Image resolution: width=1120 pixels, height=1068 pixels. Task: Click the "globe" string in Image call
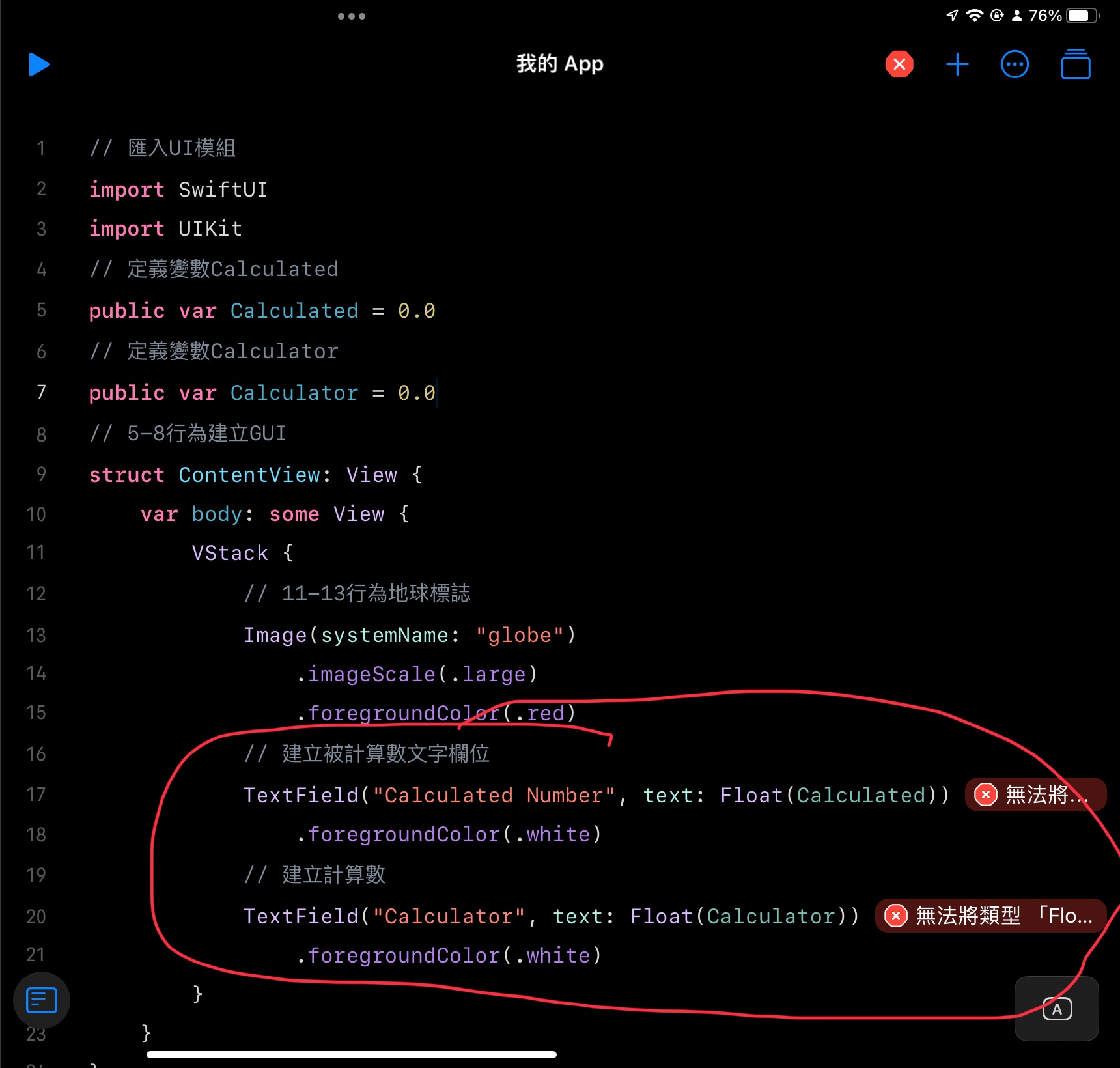519,635
